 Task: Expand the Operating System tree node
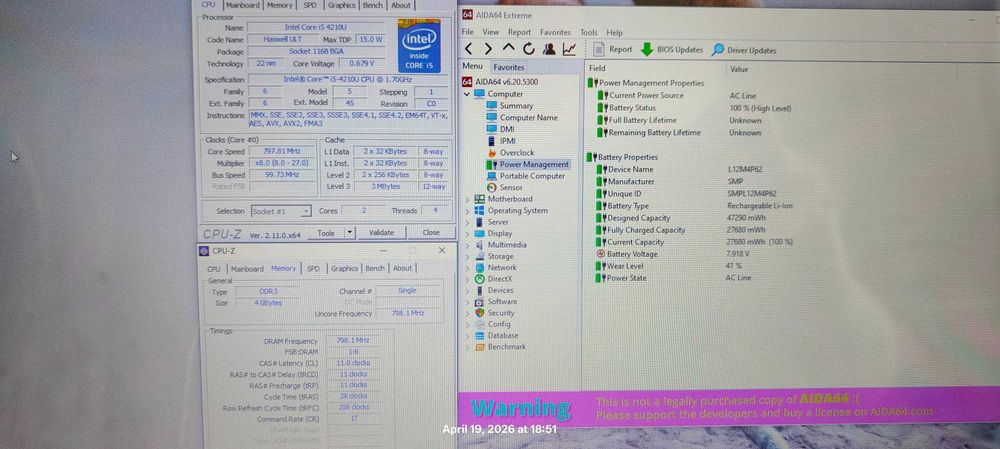[467, 210]
